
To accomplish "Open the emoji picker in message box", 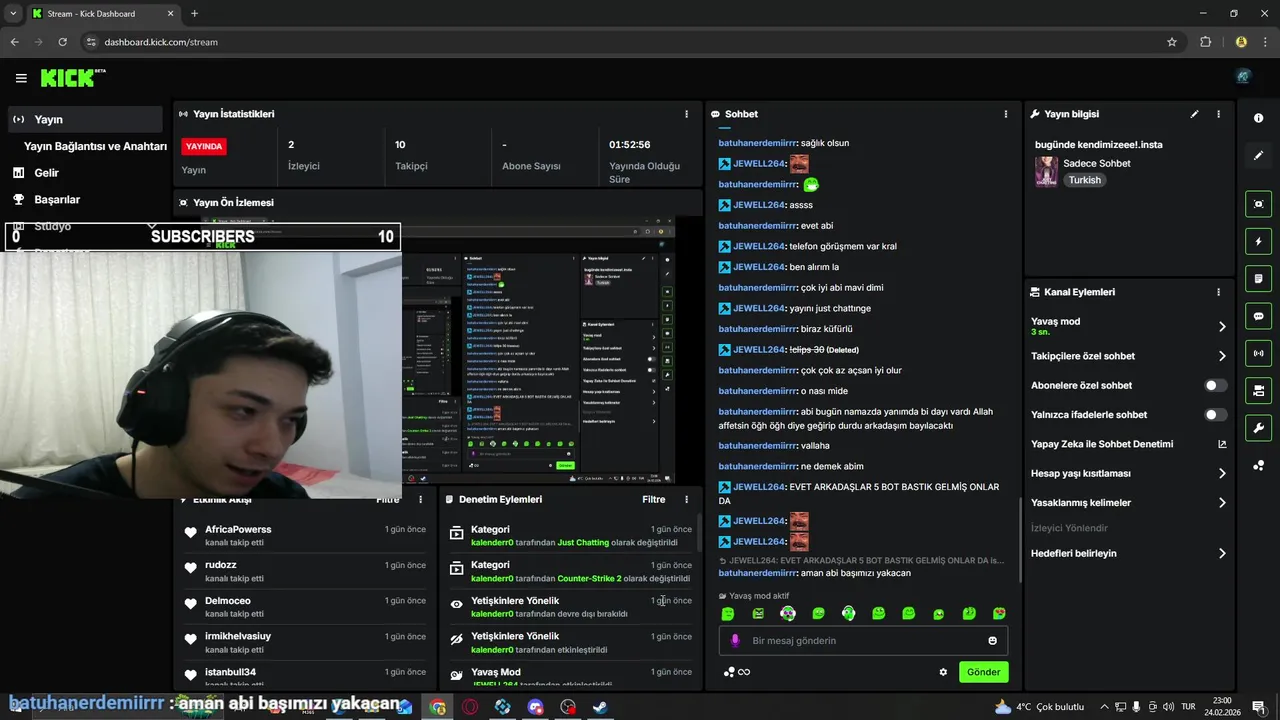I will 993,641.
